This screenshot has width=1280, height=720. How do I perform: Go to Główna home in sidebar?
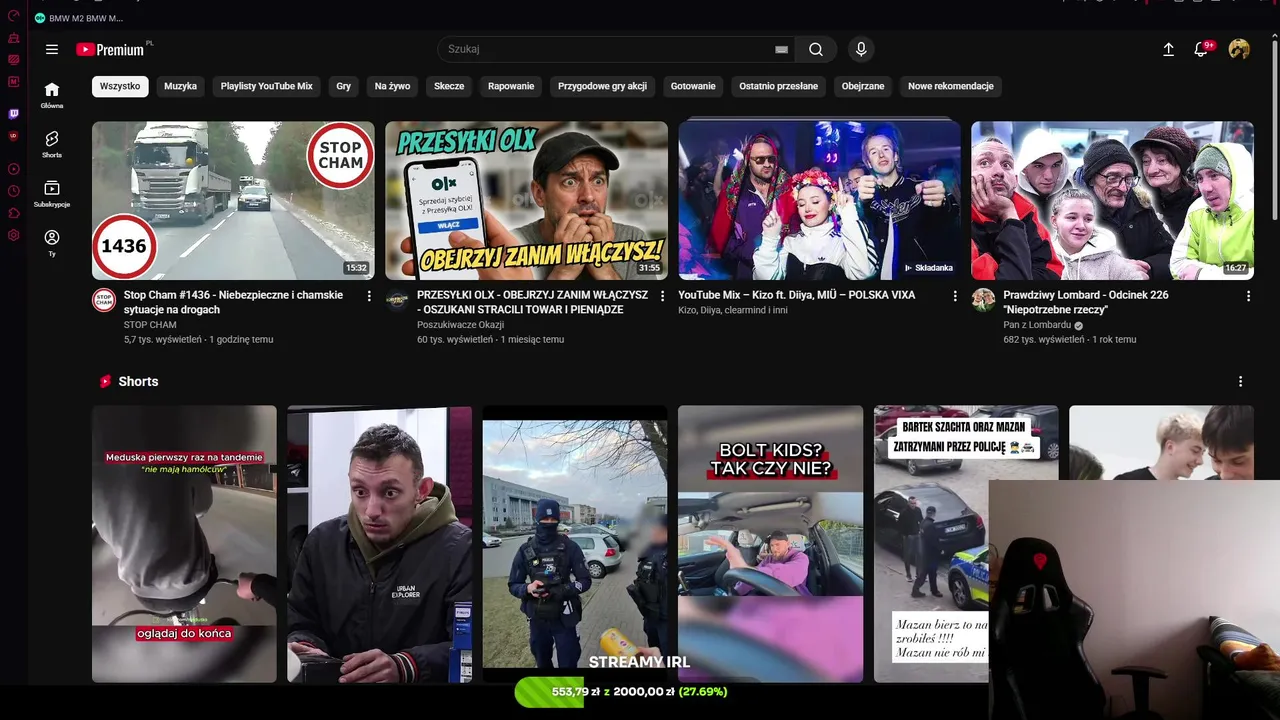52,95
